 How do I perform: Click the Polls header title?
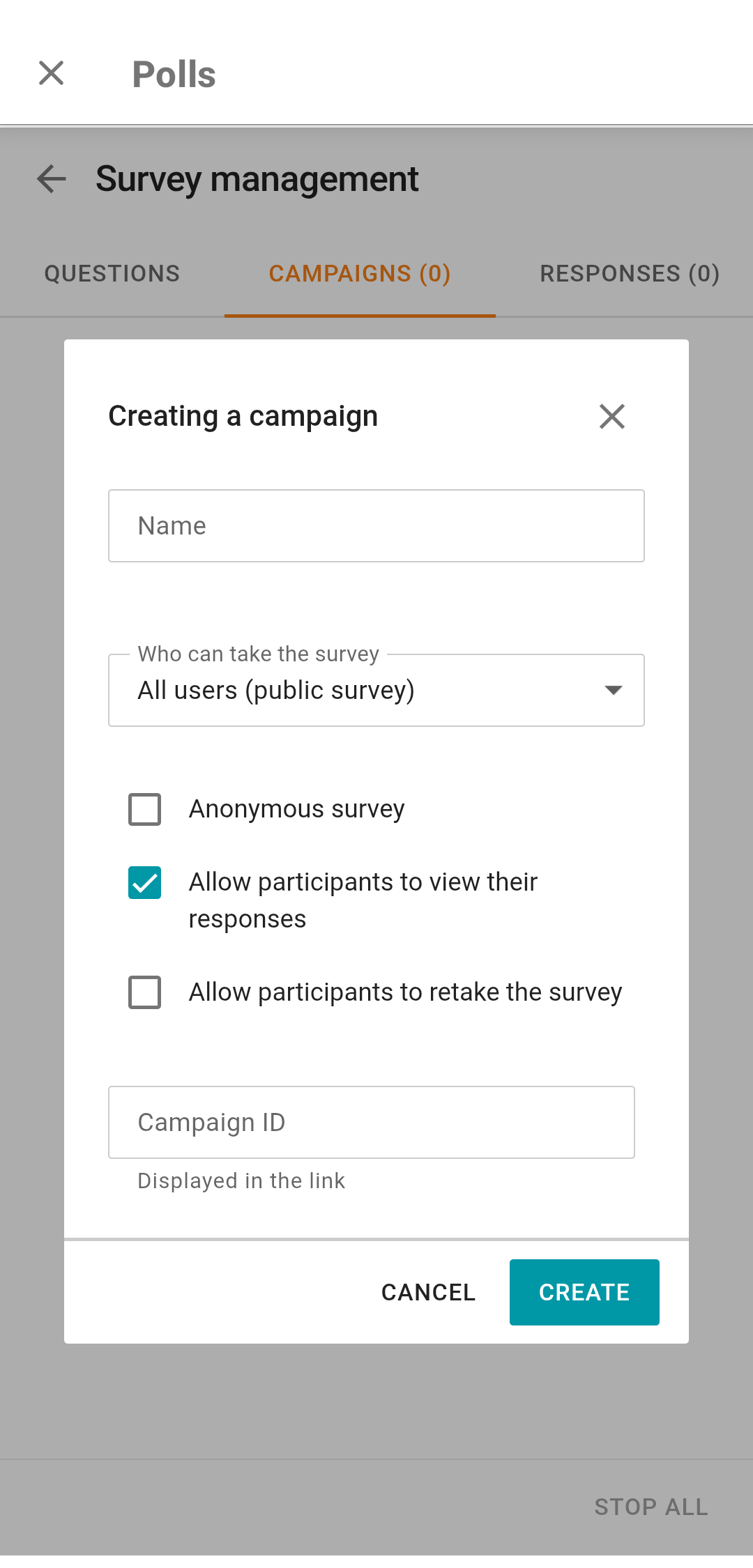[174, 75]
